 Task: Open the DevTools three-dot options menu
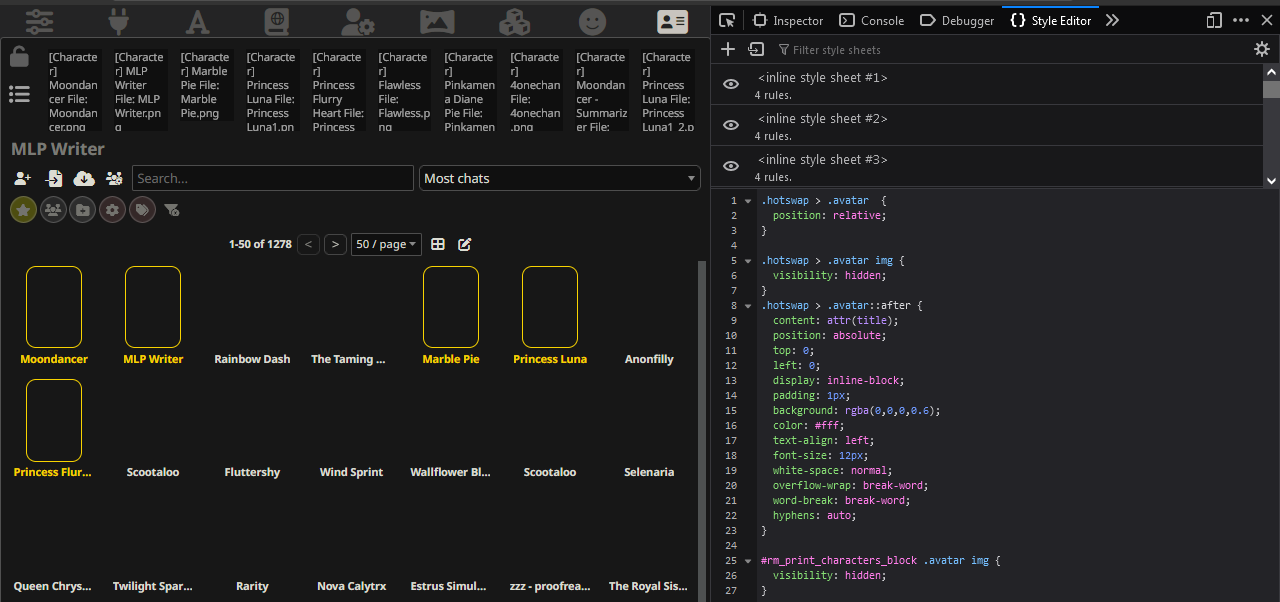(x=1241, y=20)
